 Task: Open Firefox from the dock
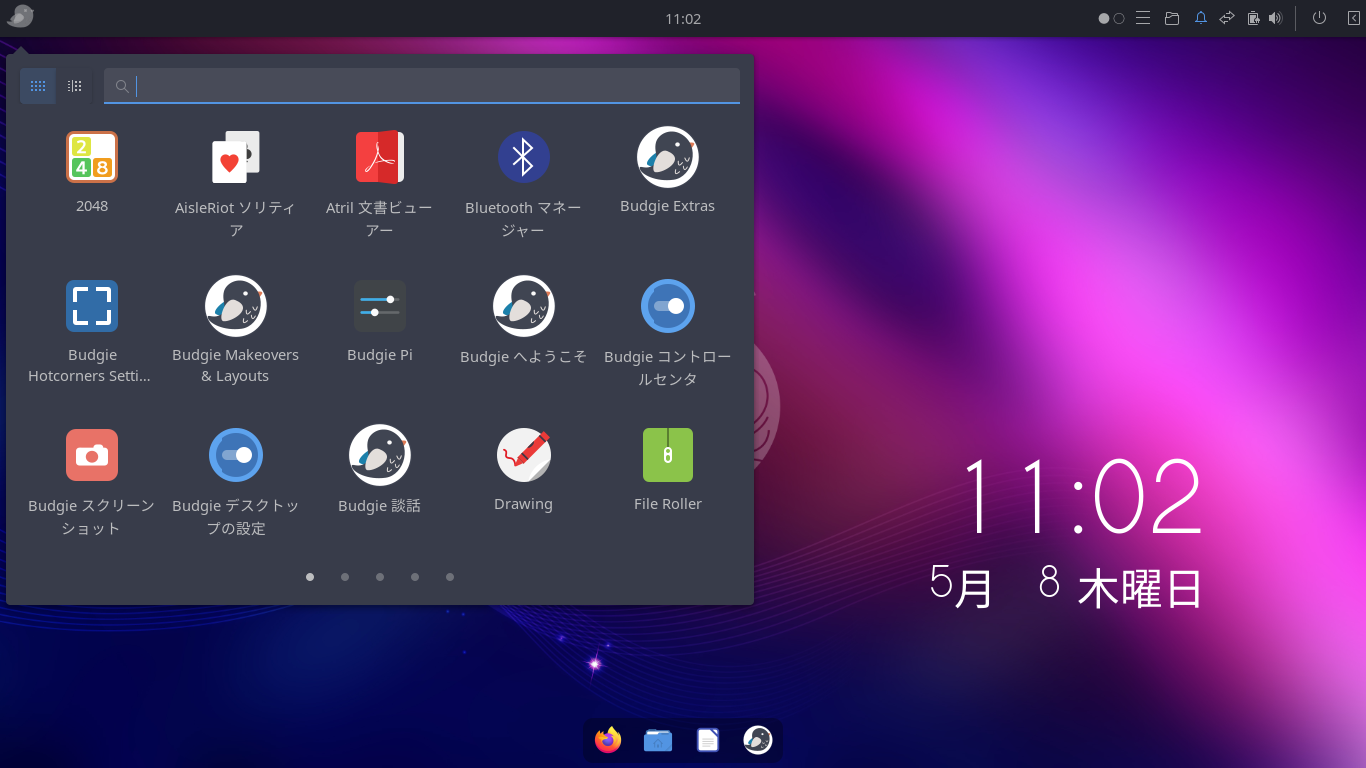pos(608,740)
